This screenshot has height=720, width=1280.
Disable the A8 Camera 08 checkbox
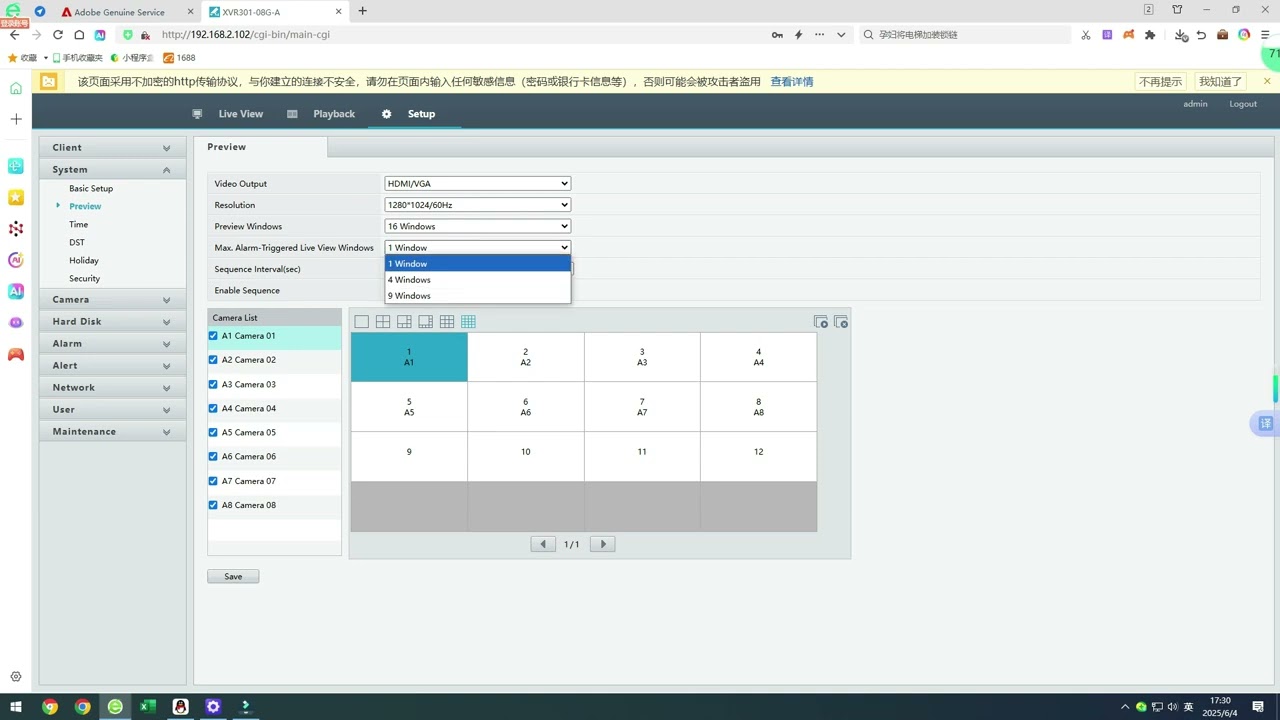[213, 506]
